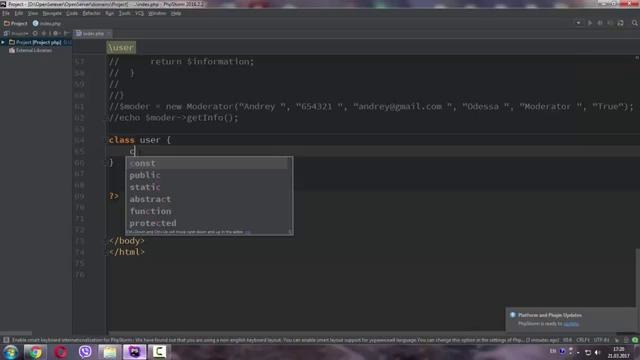Open the Project view selector dropdown

16,33
